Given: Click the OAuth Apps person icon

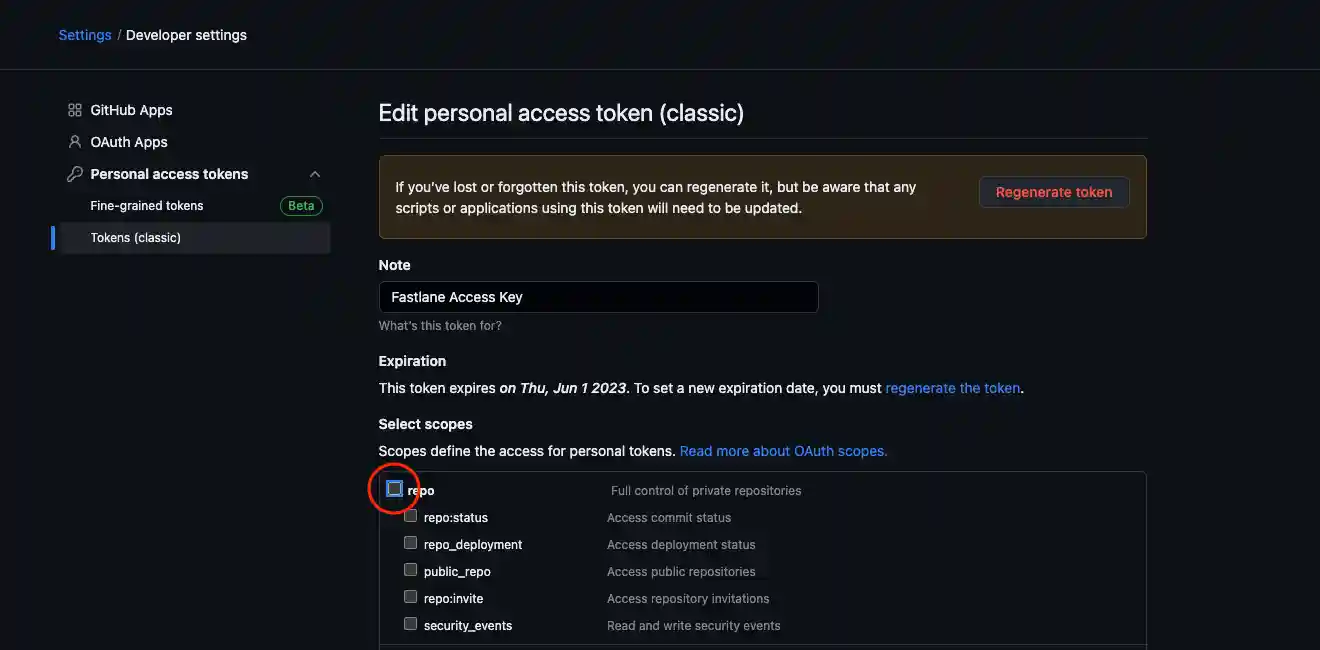Looking at the screenshot, I should click(73, 141).
